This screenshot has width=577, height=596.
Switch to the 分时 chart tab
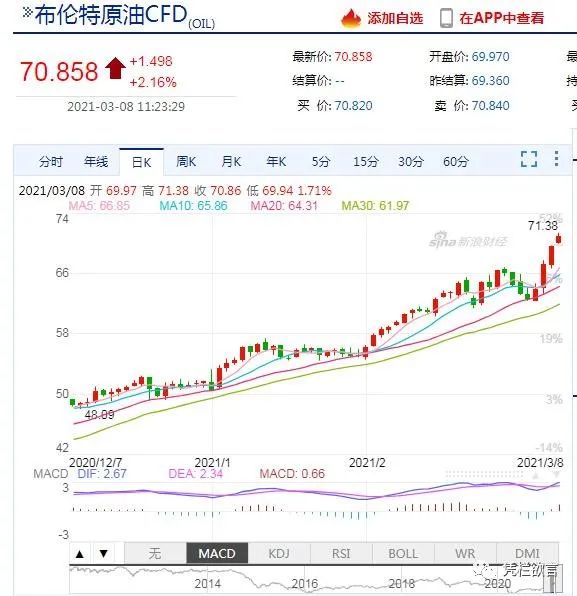[x=51, y=162]
